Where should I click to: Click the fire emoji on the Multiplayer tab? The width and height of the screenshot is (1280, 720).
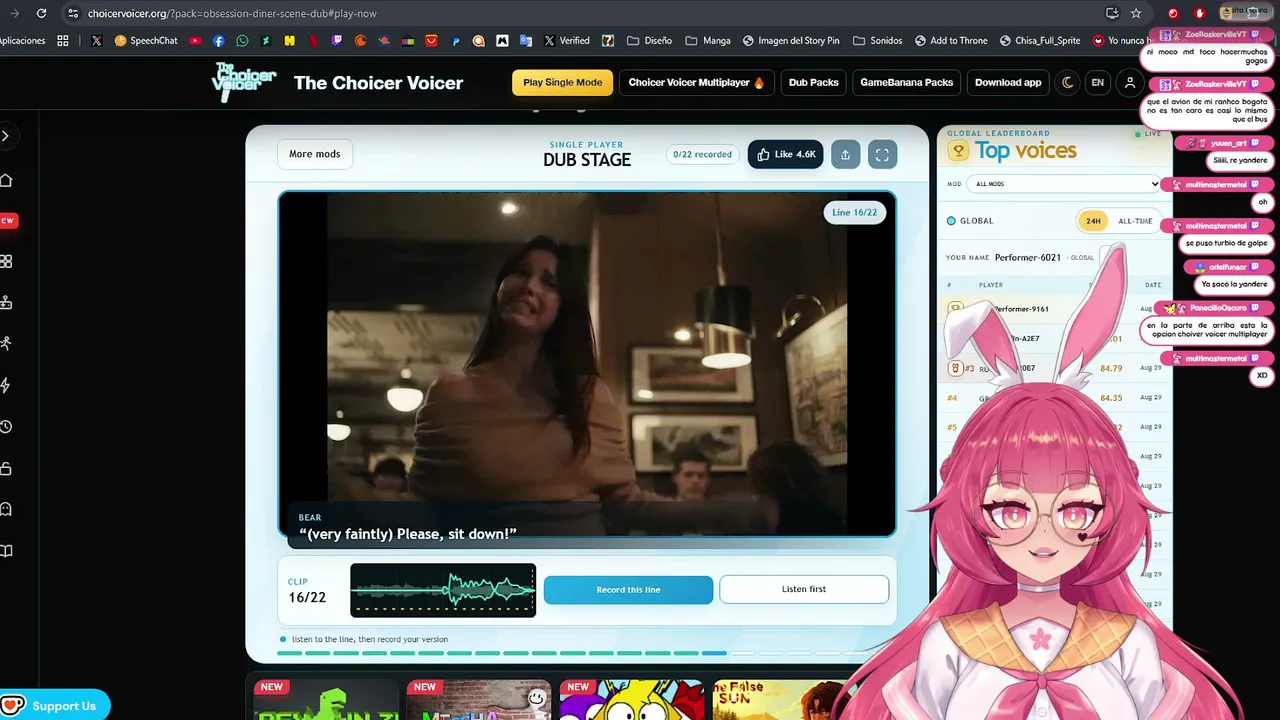pos(759,82)
